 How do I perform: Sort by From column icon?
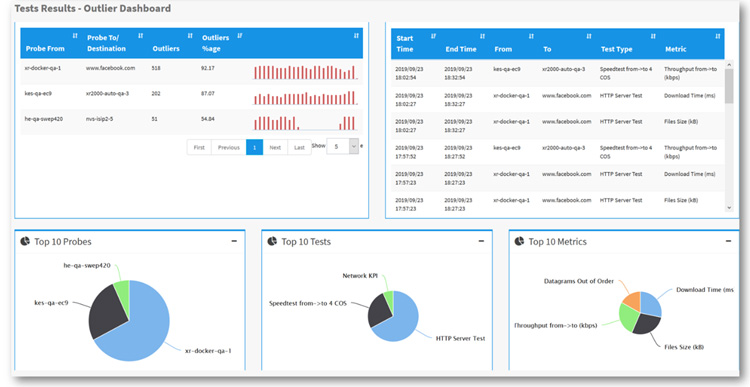pos(531,36)
